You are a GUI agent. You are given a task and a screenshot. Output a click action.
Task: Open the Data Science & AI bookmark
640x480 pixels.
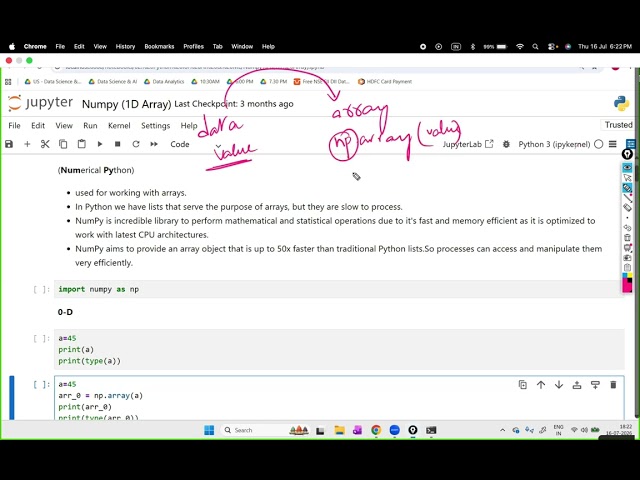tap(113, 82)
